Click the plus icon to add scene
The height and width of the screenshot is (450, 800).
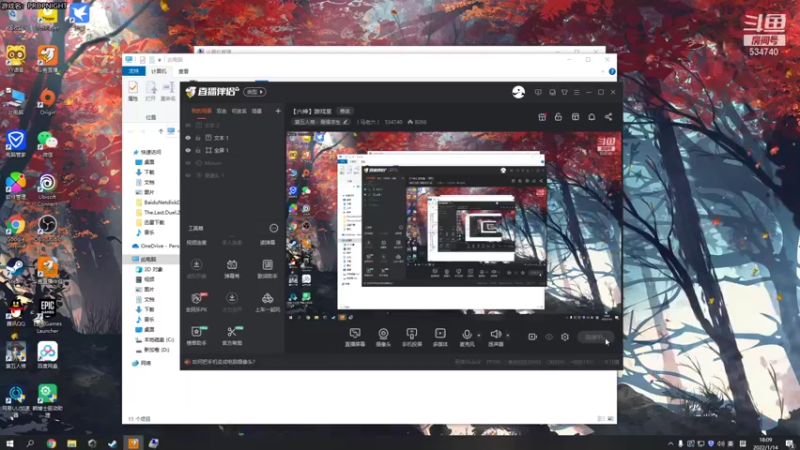tap(278, 111)
